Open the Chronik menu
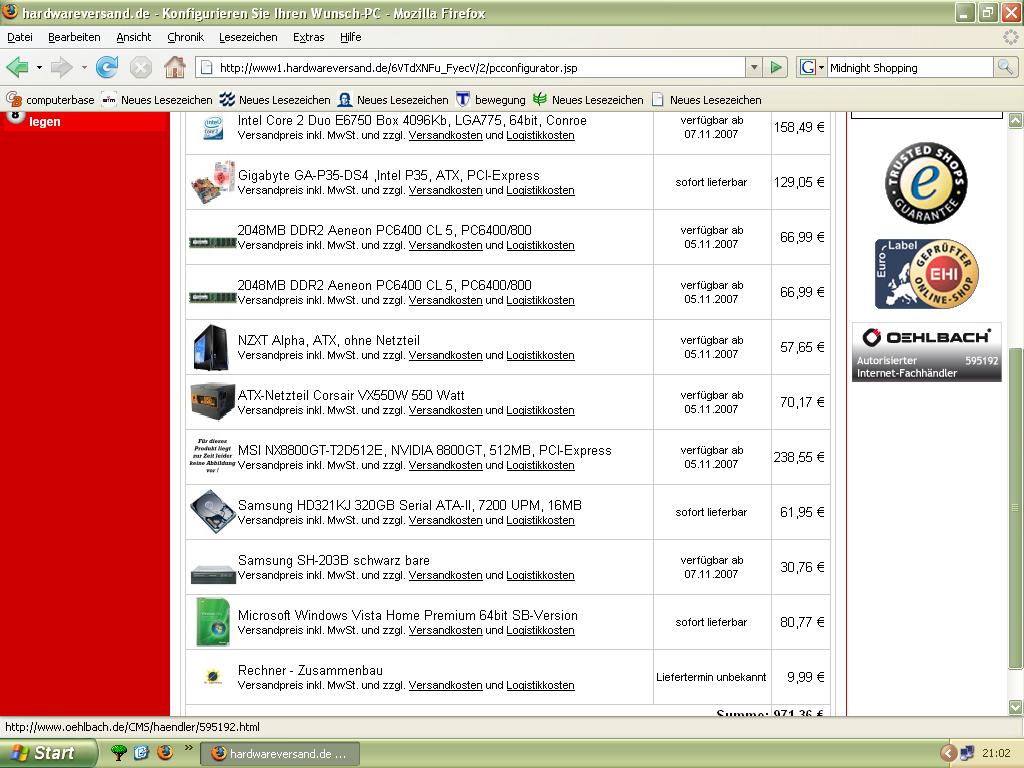Viewport: 1024px width, 768px height. point(185,37)
